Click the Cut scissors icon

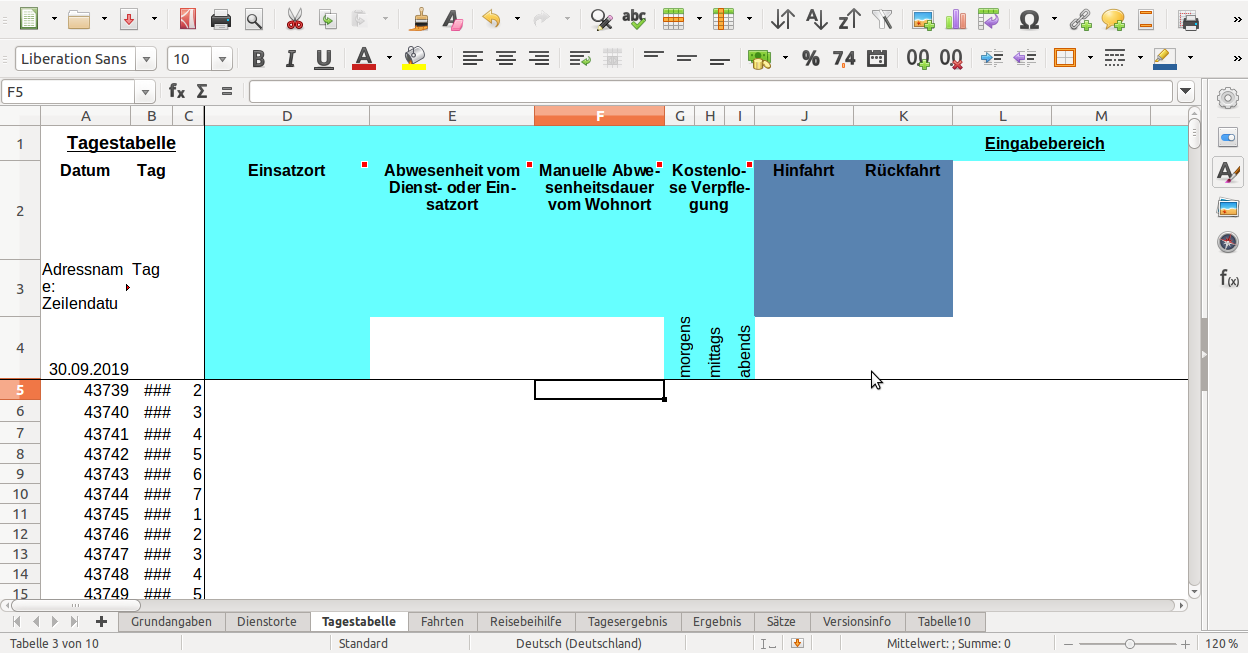click(294, 19)
